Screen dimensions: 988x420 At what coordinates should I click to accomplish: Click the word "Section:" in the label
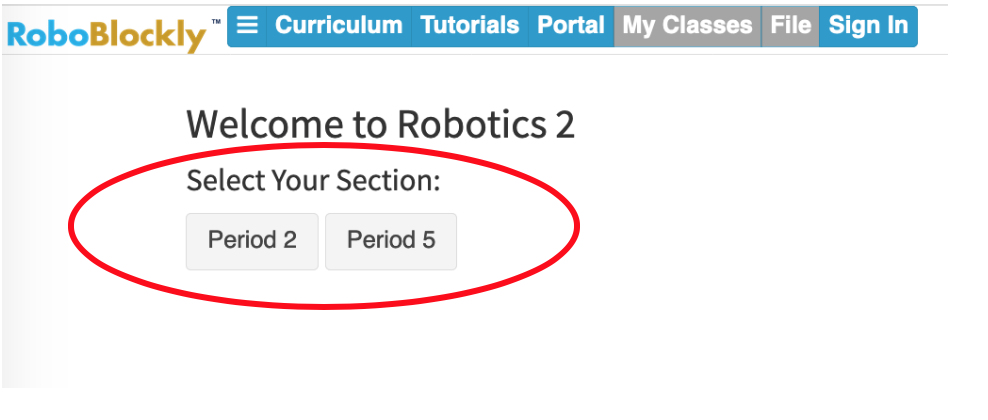point(388,181)
